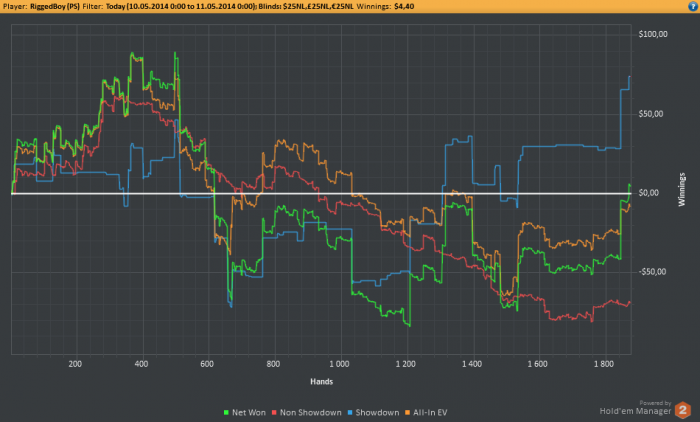
Task: Click the red Non Showdown color swatch
Action: point(274,413)
